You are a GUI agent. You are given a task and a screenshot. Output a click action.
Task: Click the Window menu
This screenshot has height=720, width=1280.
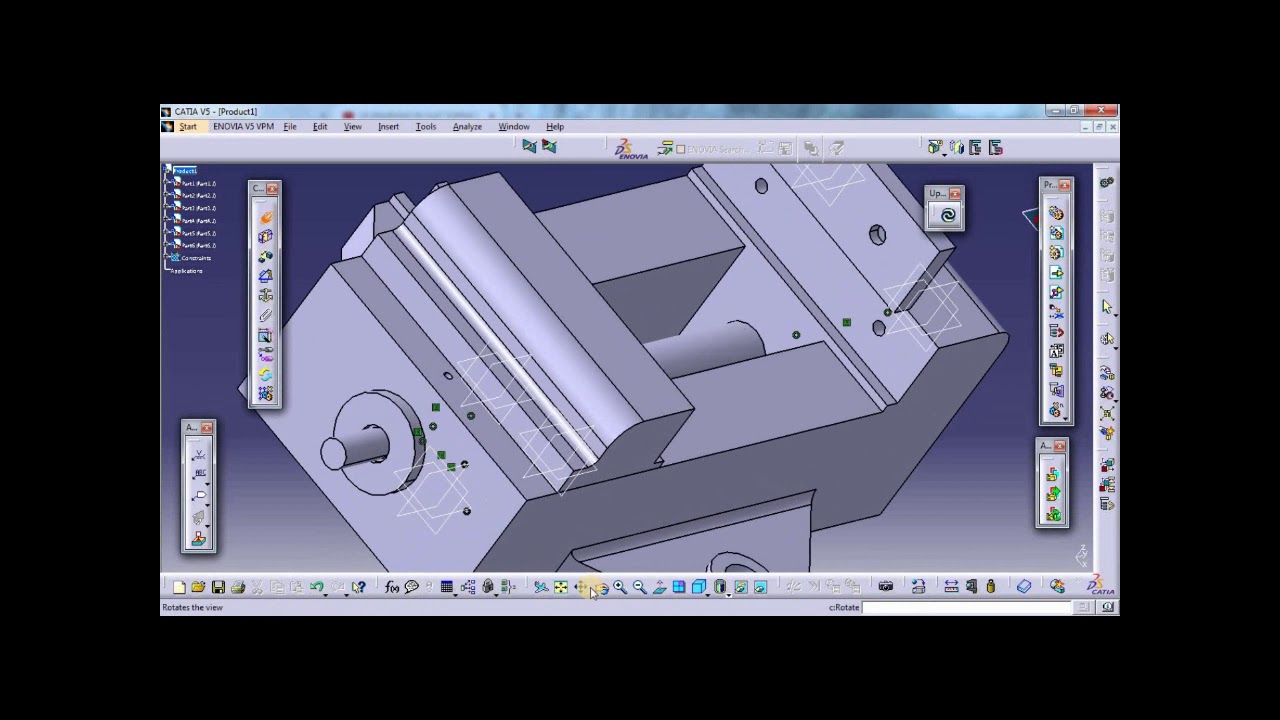[x=514, y=127]
